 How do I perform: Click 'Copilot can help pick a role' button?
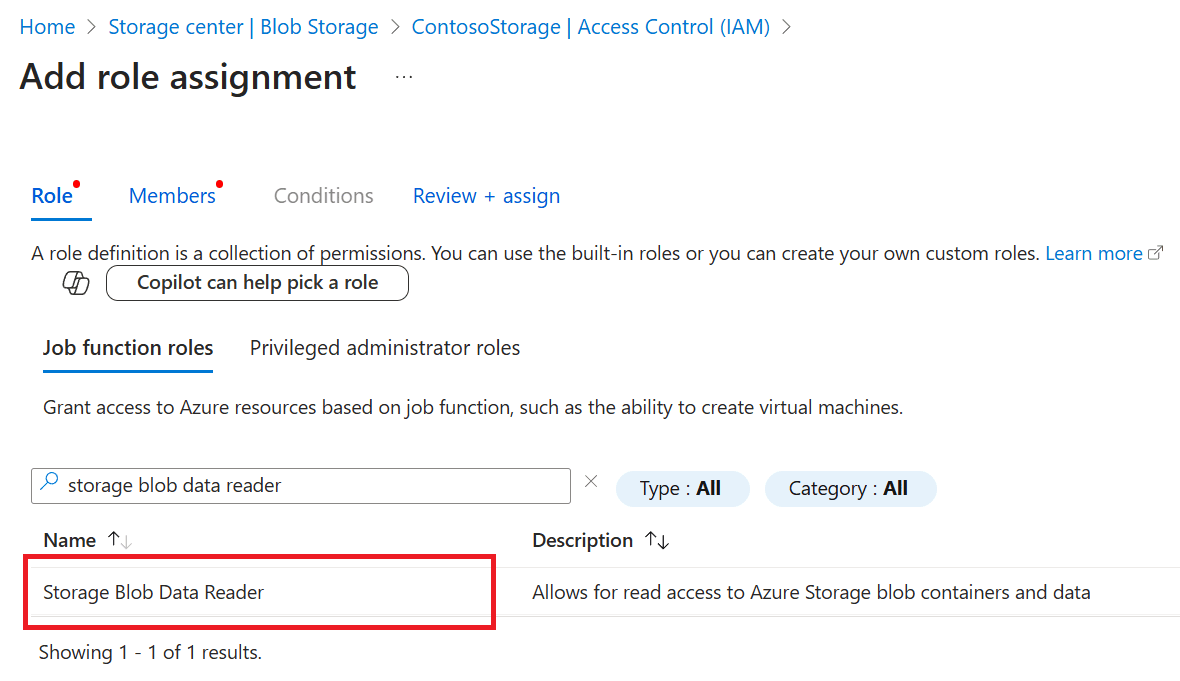(x=257, y=283)
